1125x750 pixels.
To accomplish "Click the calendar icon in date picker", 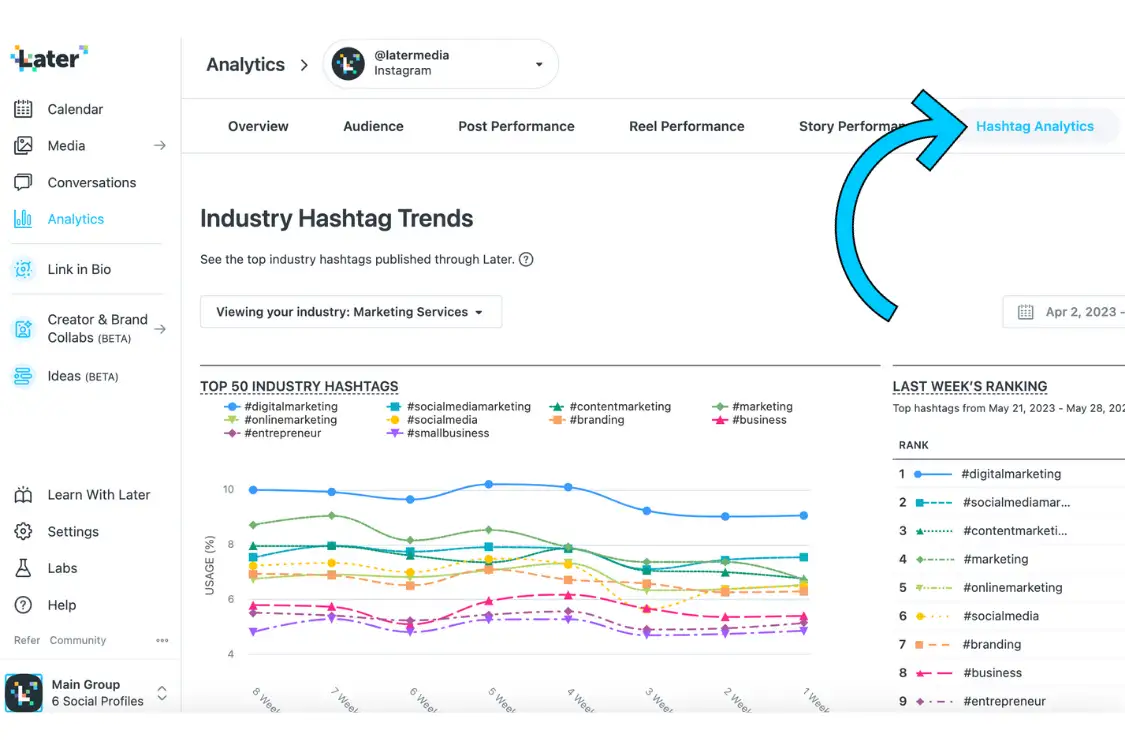I will tap(1025, 312).
